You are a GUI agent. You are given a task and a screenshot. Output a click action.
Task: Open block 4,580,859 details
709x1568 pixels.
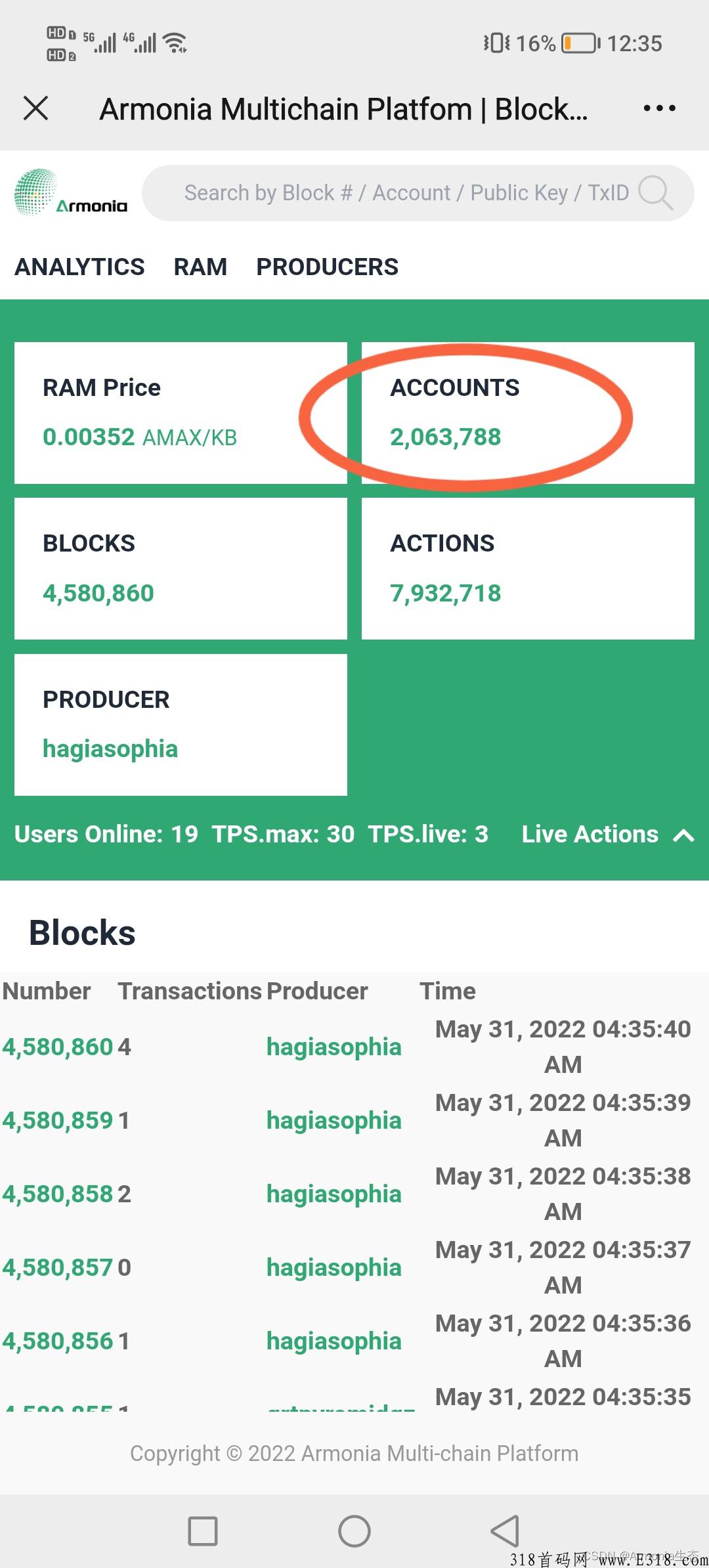coord(58,1120)
